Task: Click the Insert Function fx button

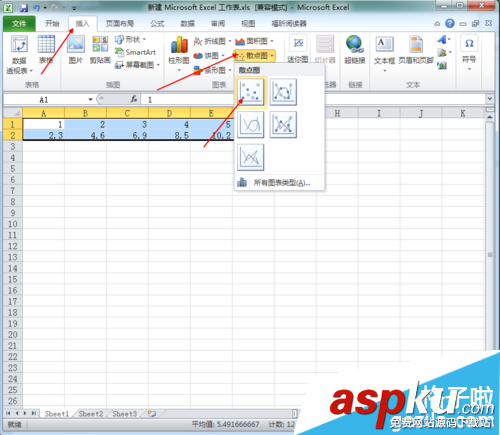Action: [x=134, y=99]
